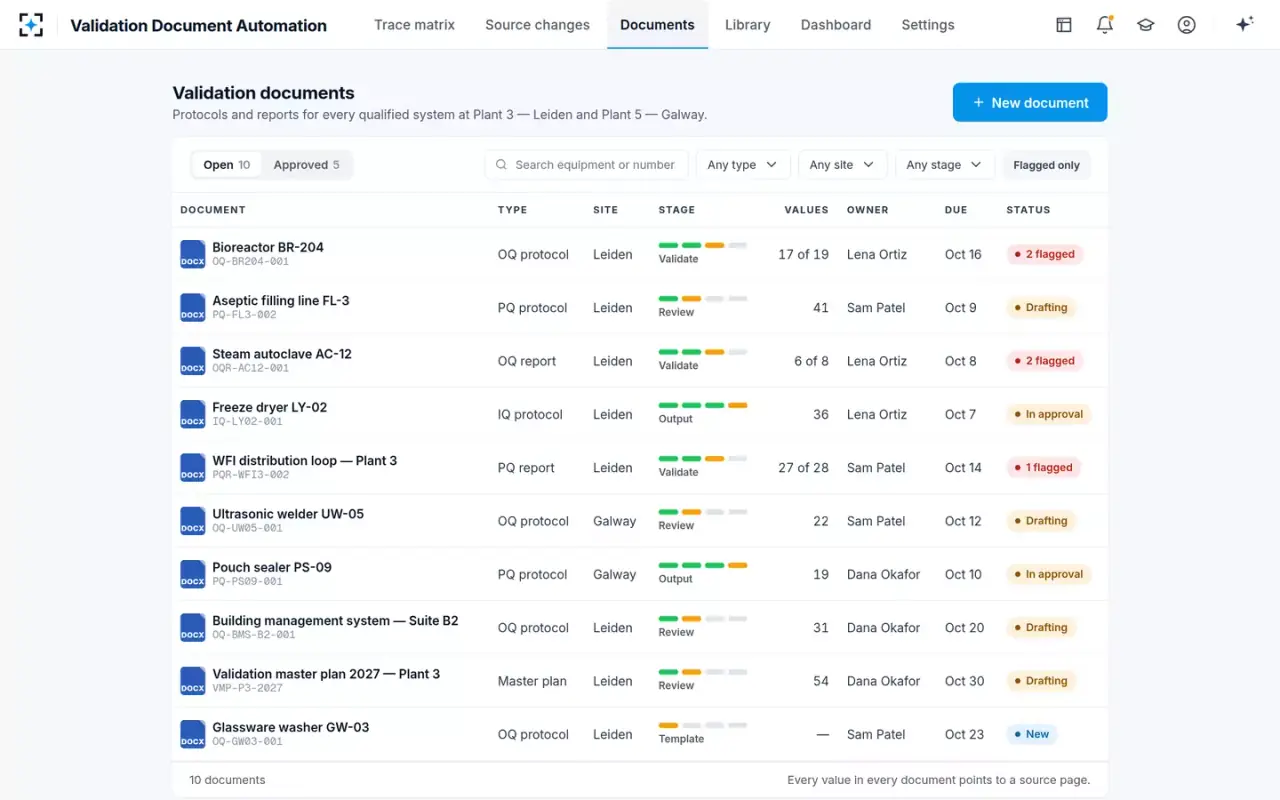
Task: Expand the Any type dropdown
Action: [x=742, y=165]
